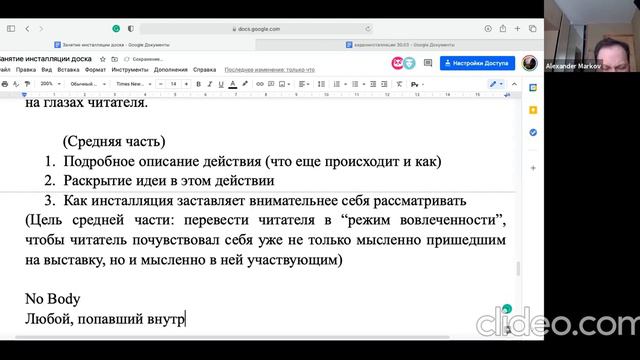Select the Paint format roller icon

pos(27,84)
